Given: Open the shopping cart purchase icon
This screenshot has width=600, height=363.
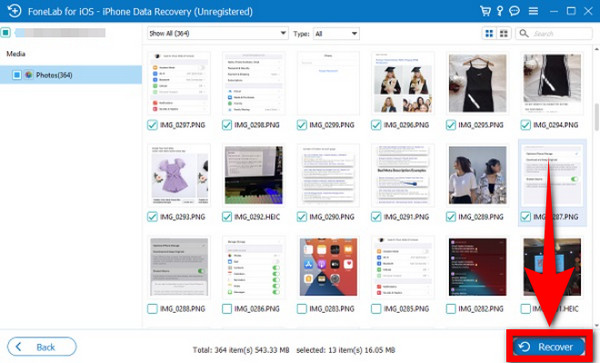Looking at the screenshot, I should 485,11.
